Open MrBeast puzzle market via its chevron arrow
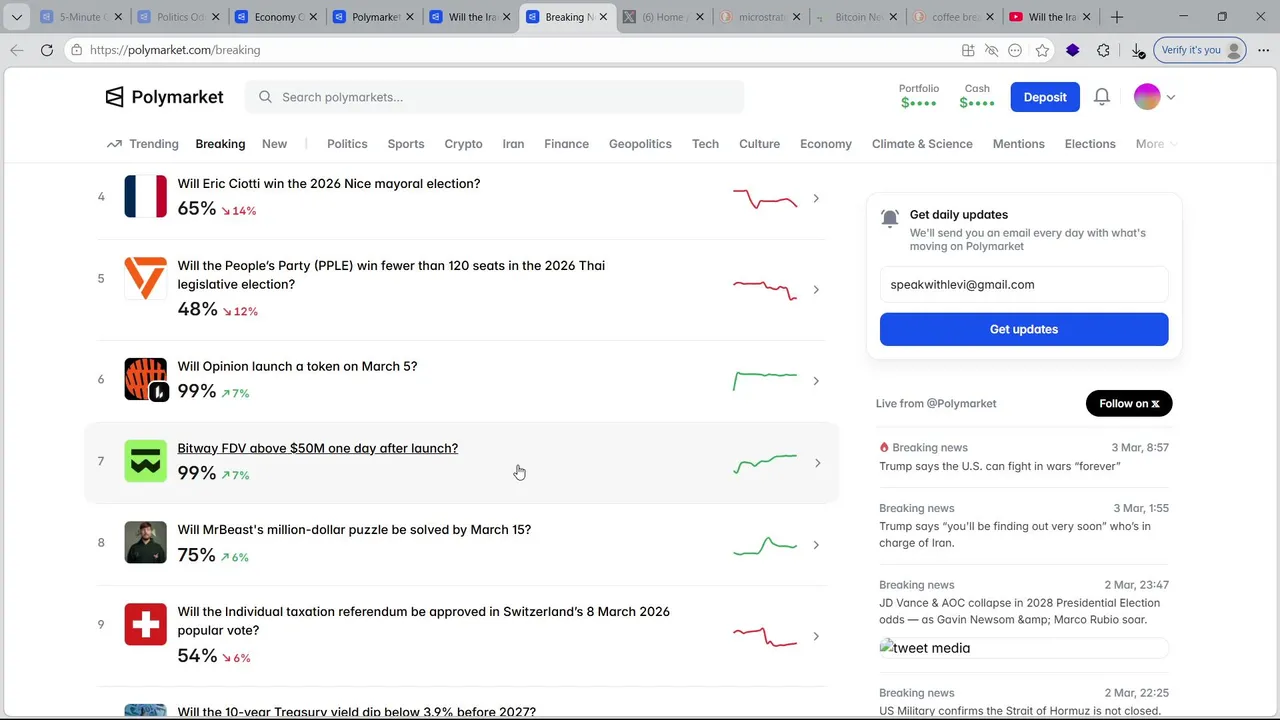The width and height of the screenshot is (1280, 720). pyautogui.click(x=817, y=545)
